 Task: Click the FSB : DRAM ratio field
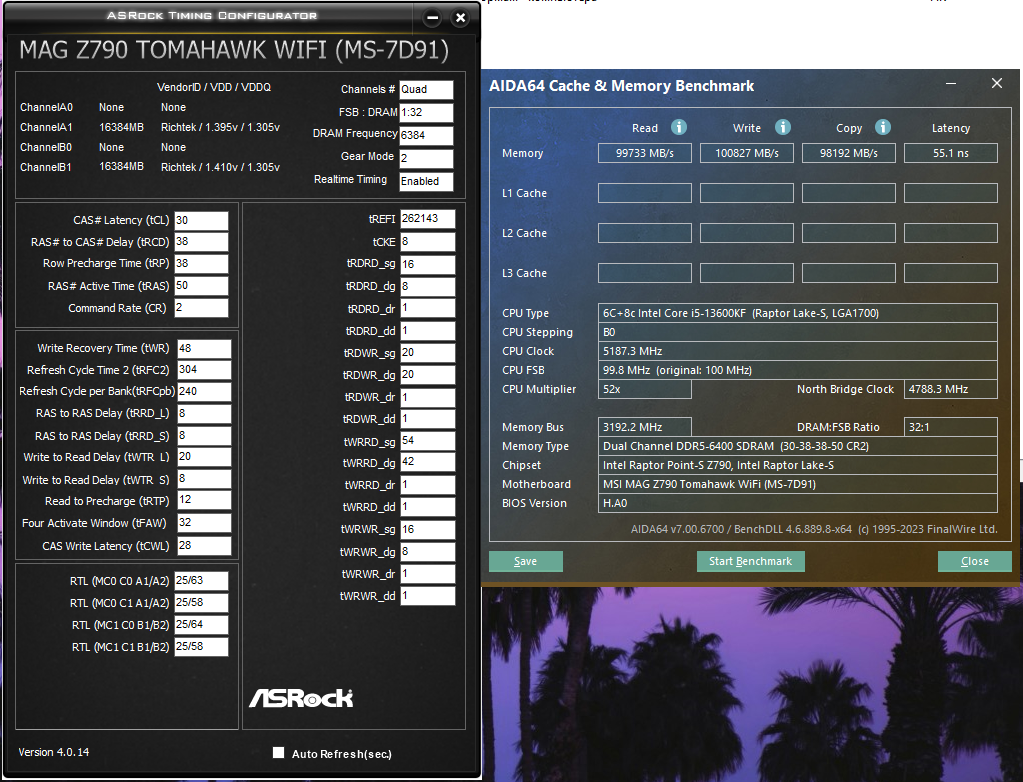pos(426,112)
